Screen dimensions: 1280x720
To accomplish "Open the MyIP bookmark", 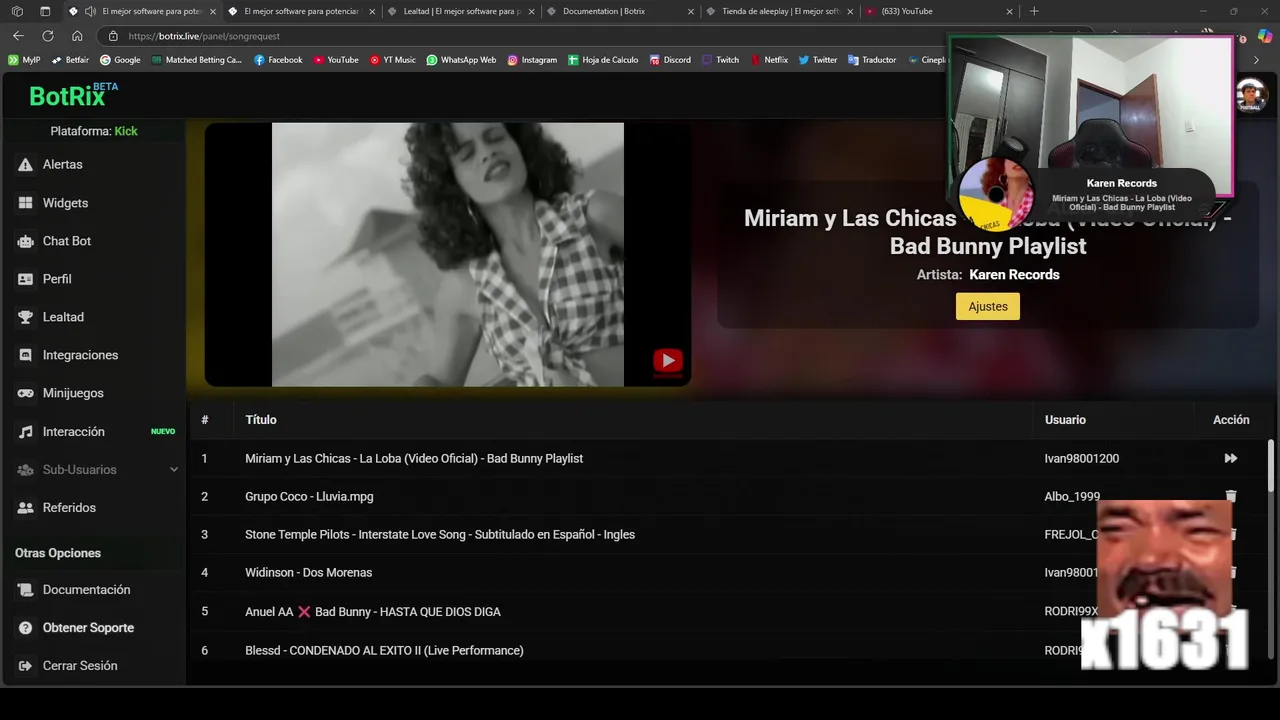I will [x=24, y=60].
